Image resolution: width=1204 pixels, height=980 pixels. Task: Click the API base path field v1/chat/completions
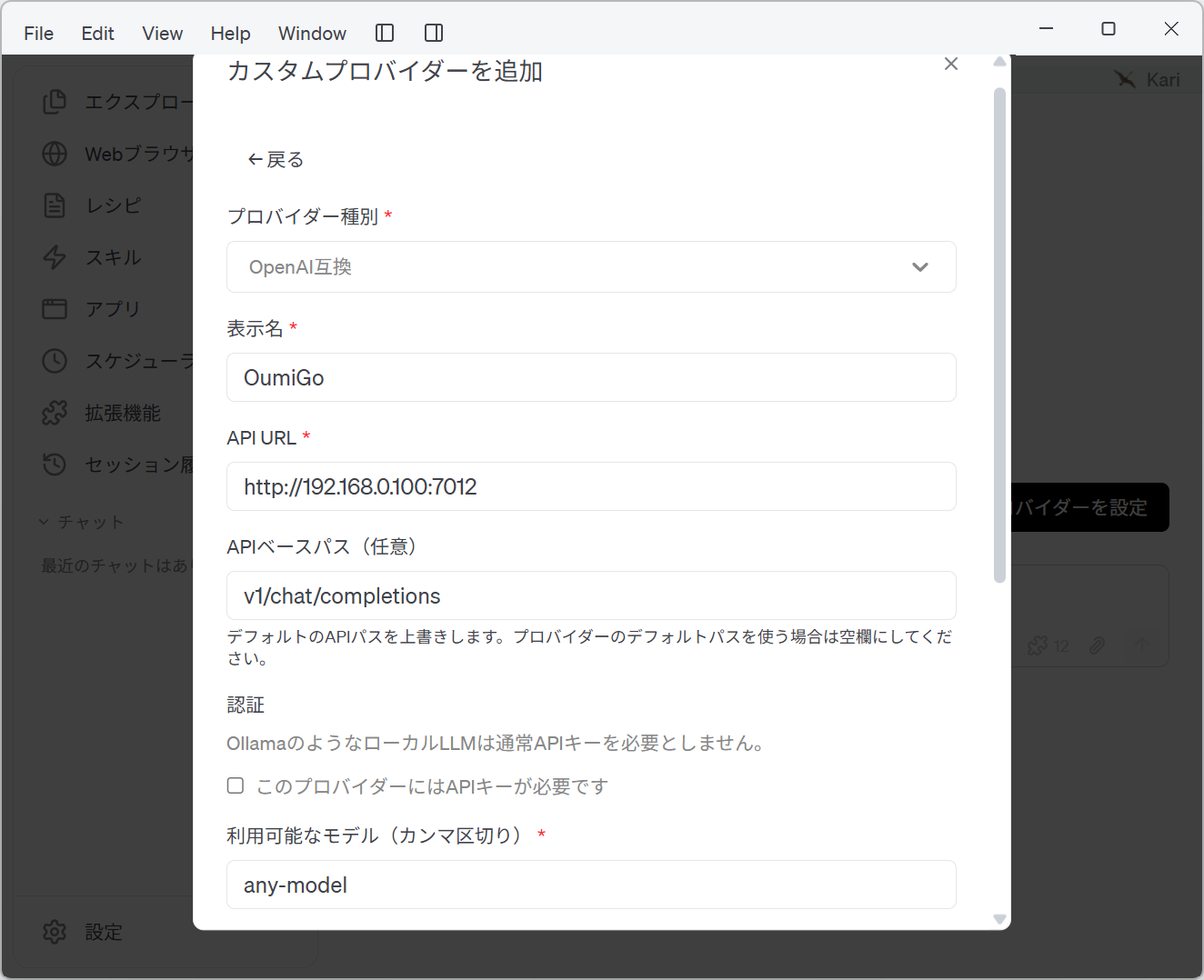(591, 595)
